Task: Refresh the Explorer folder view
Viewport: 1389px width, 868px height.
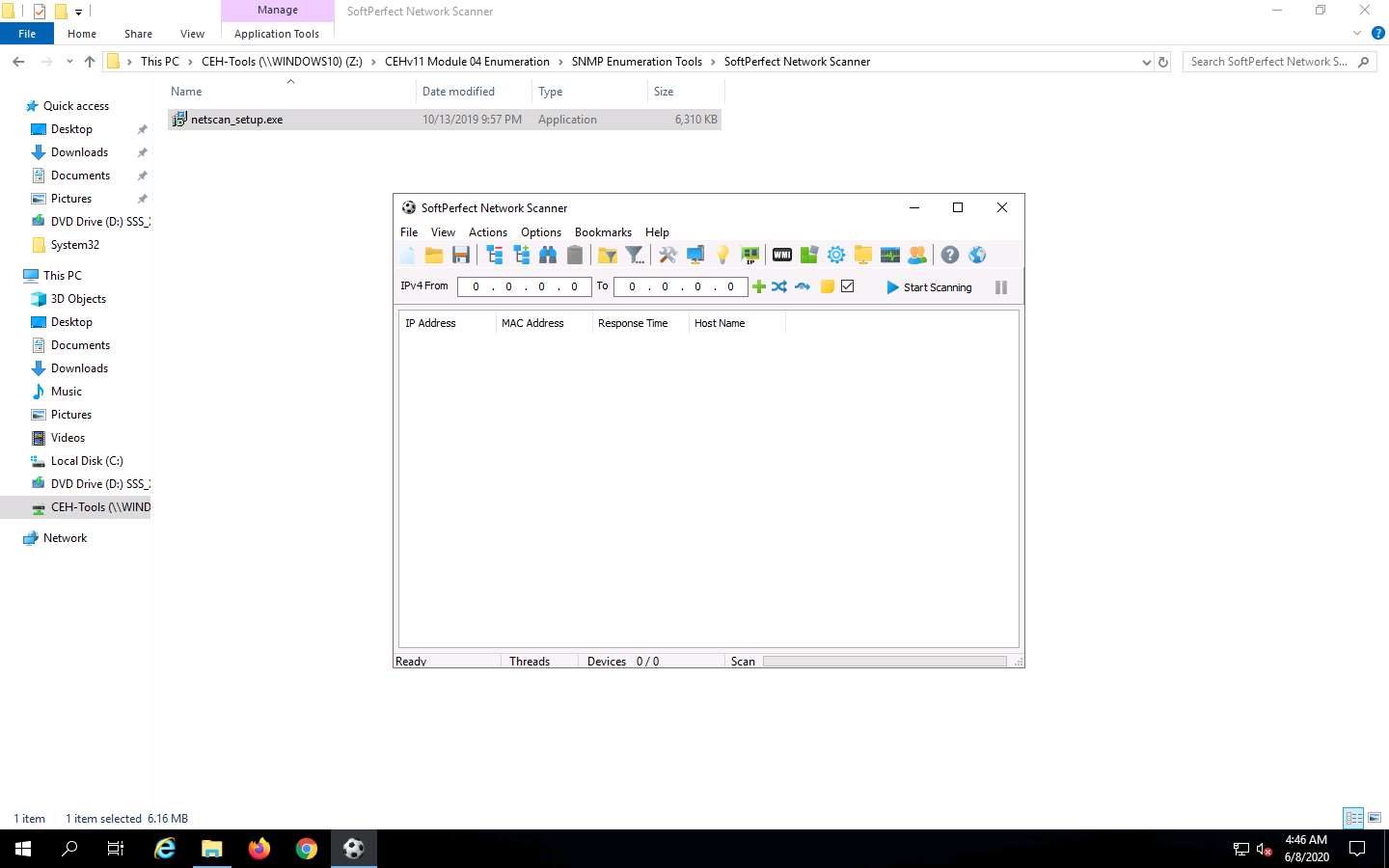Action: [x=1163, y=62]
